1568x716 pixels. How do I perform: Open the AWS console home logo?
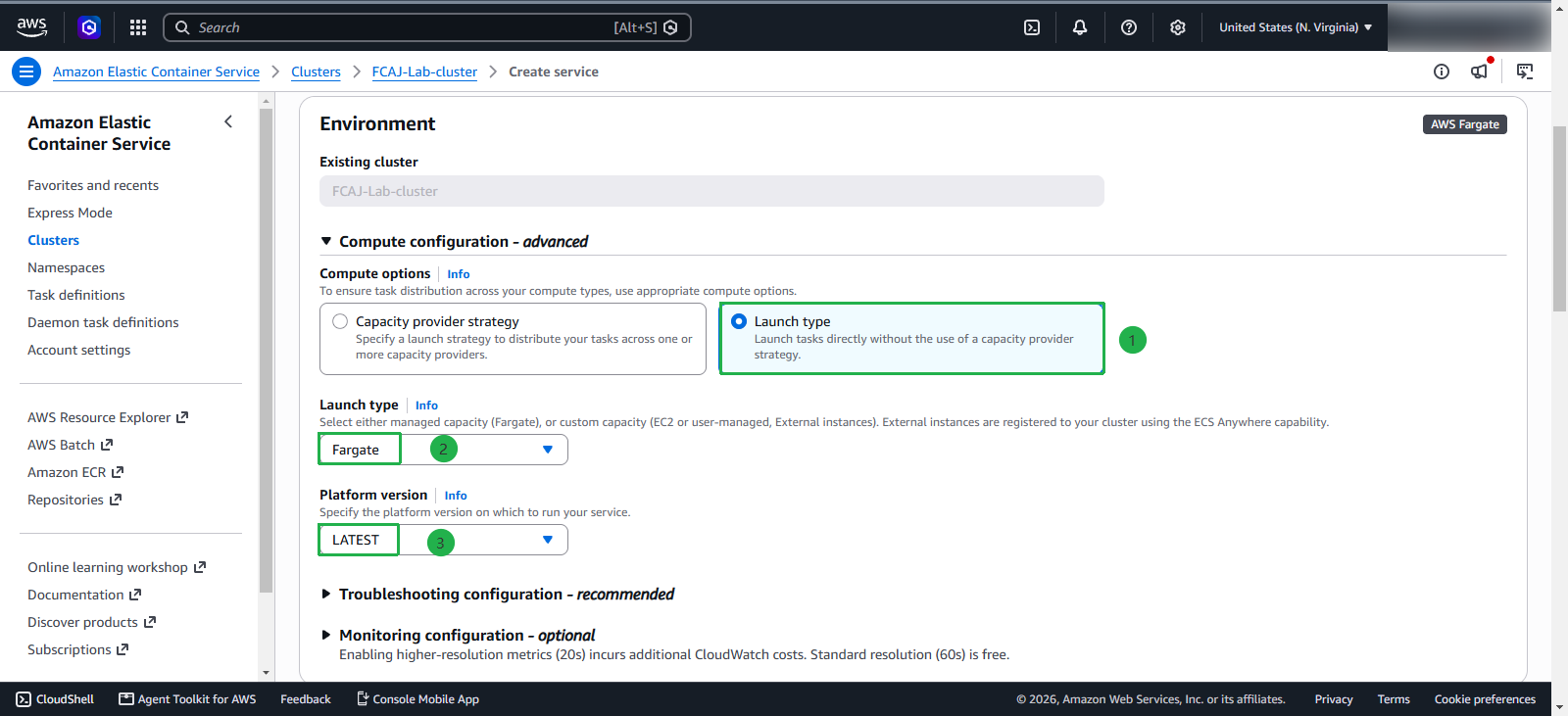tap(32, 27)
